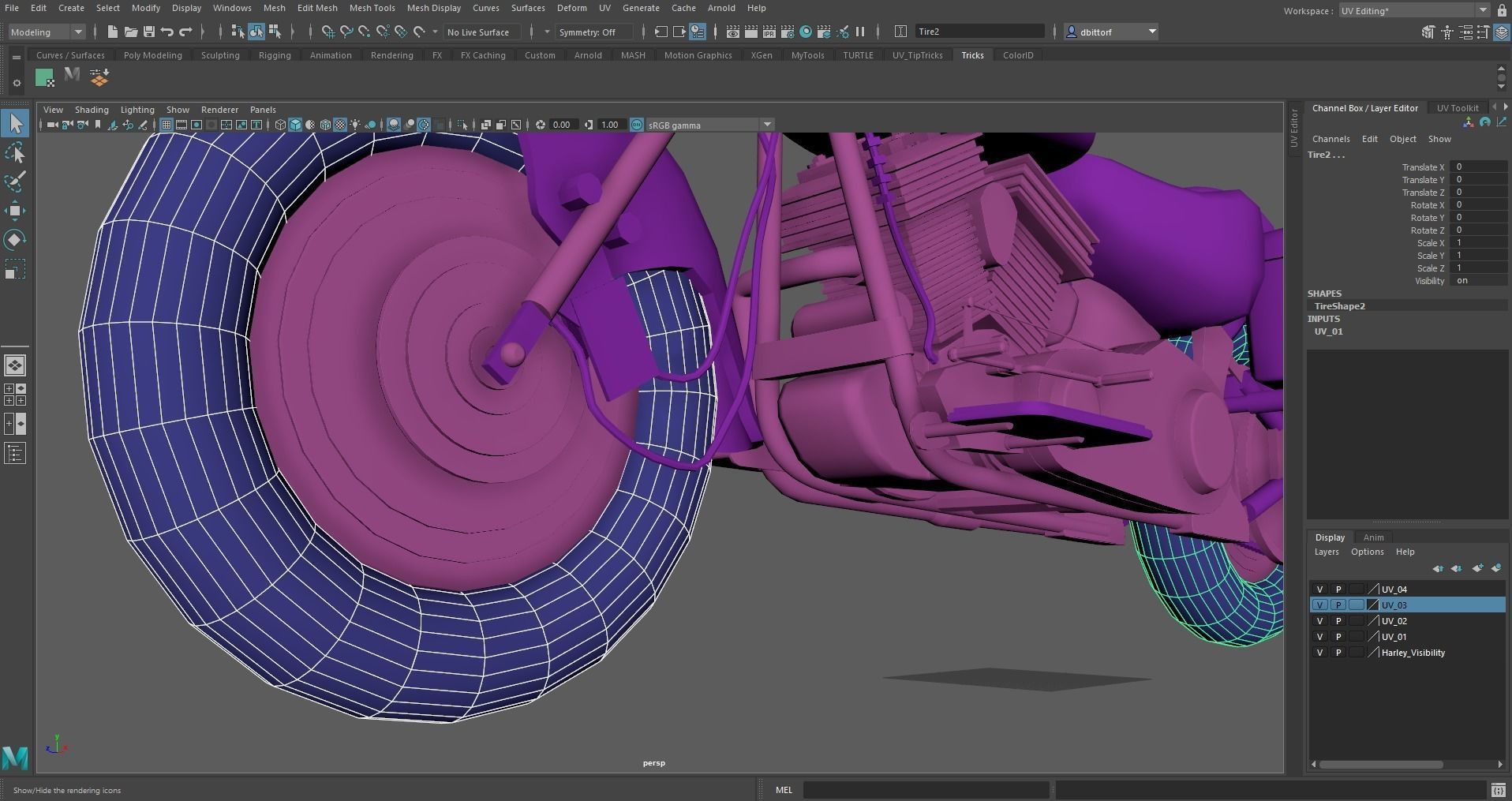Create a new scene file icon

click(112, 32)
